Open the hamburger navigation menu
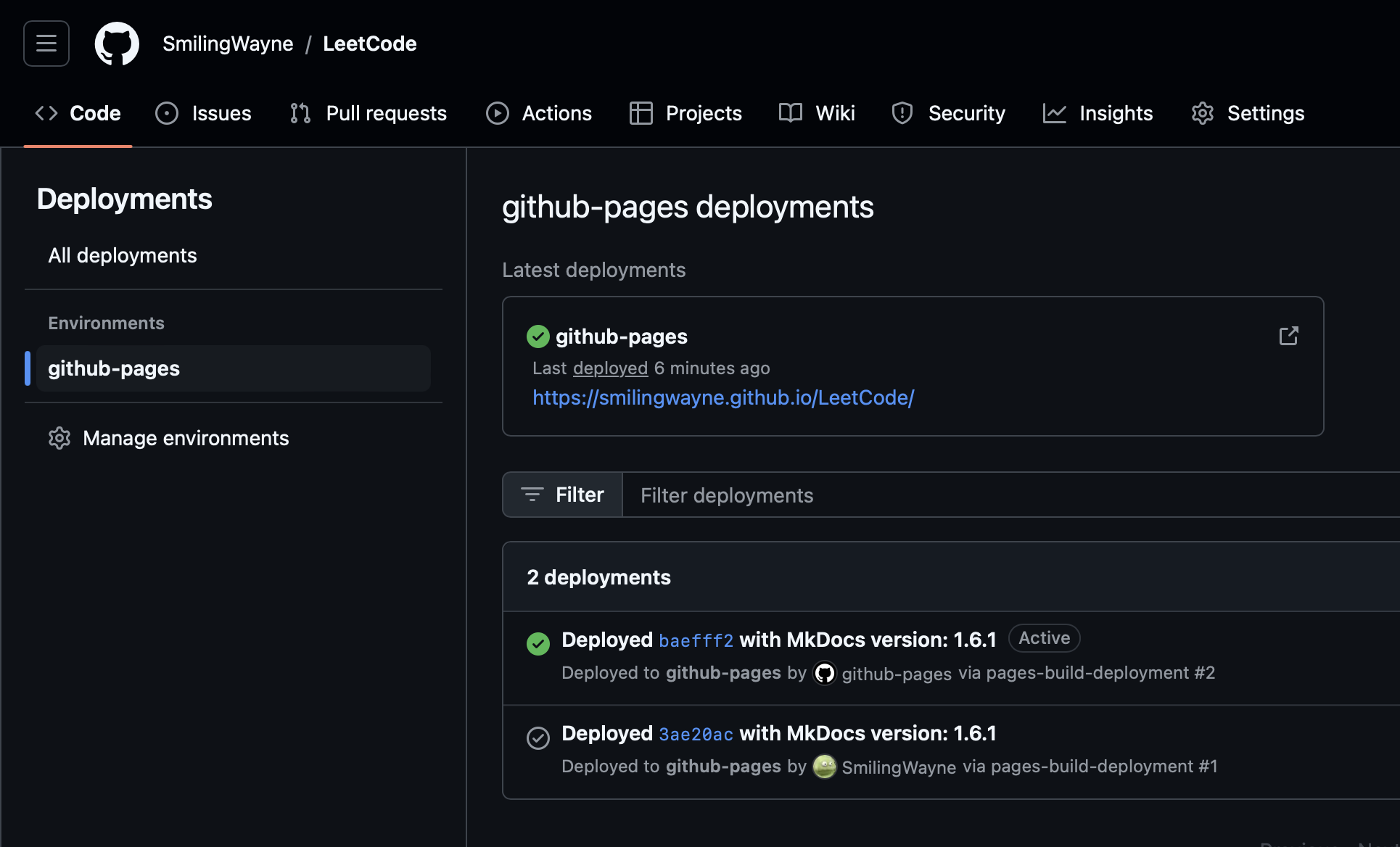This screenshot has height=847, width=1400. click(x=46, y=44)
